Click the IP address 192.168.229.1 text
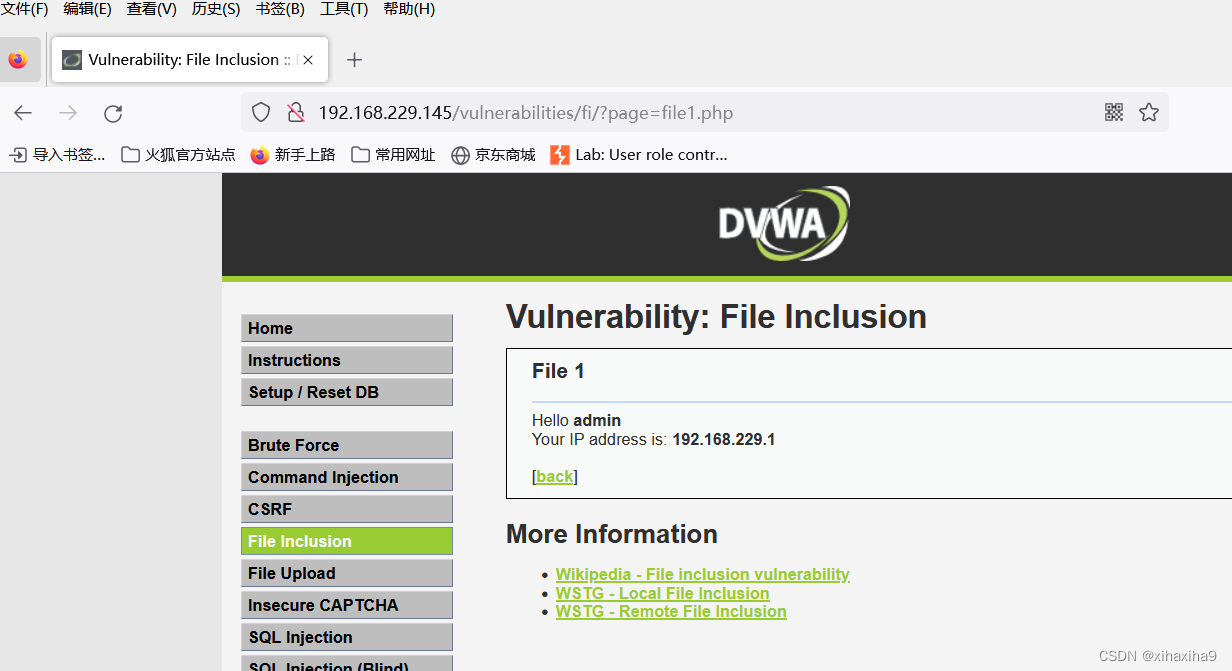Image resolution: width=1232 pixels, height=671 pixels. pos(724,439)
